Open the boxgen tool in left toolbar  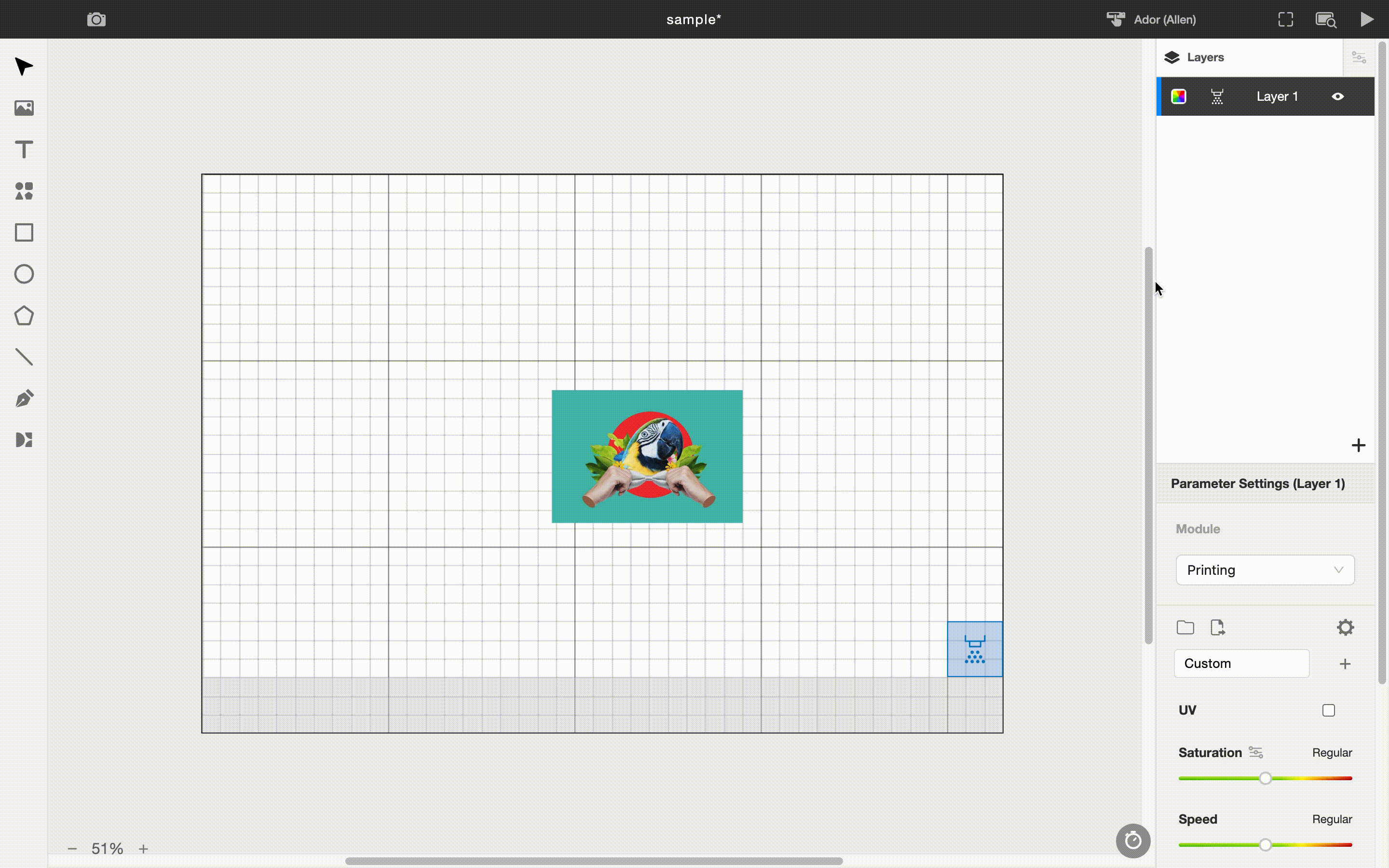coord(24,440)
